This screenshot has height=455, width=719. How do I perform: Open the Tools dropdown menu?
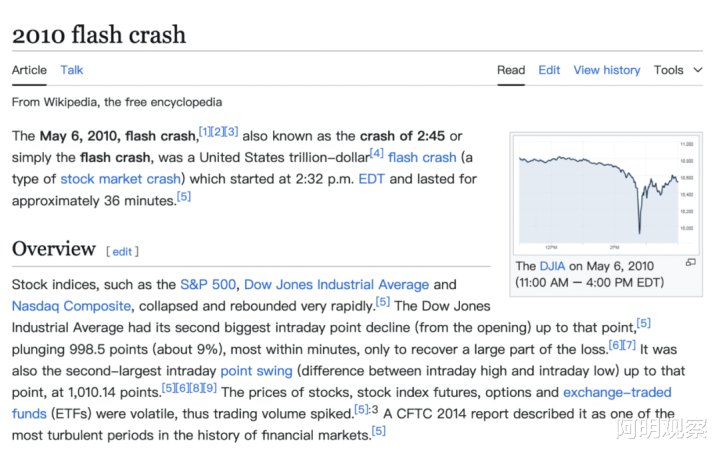pyautogui.click(x=678, y=70)
